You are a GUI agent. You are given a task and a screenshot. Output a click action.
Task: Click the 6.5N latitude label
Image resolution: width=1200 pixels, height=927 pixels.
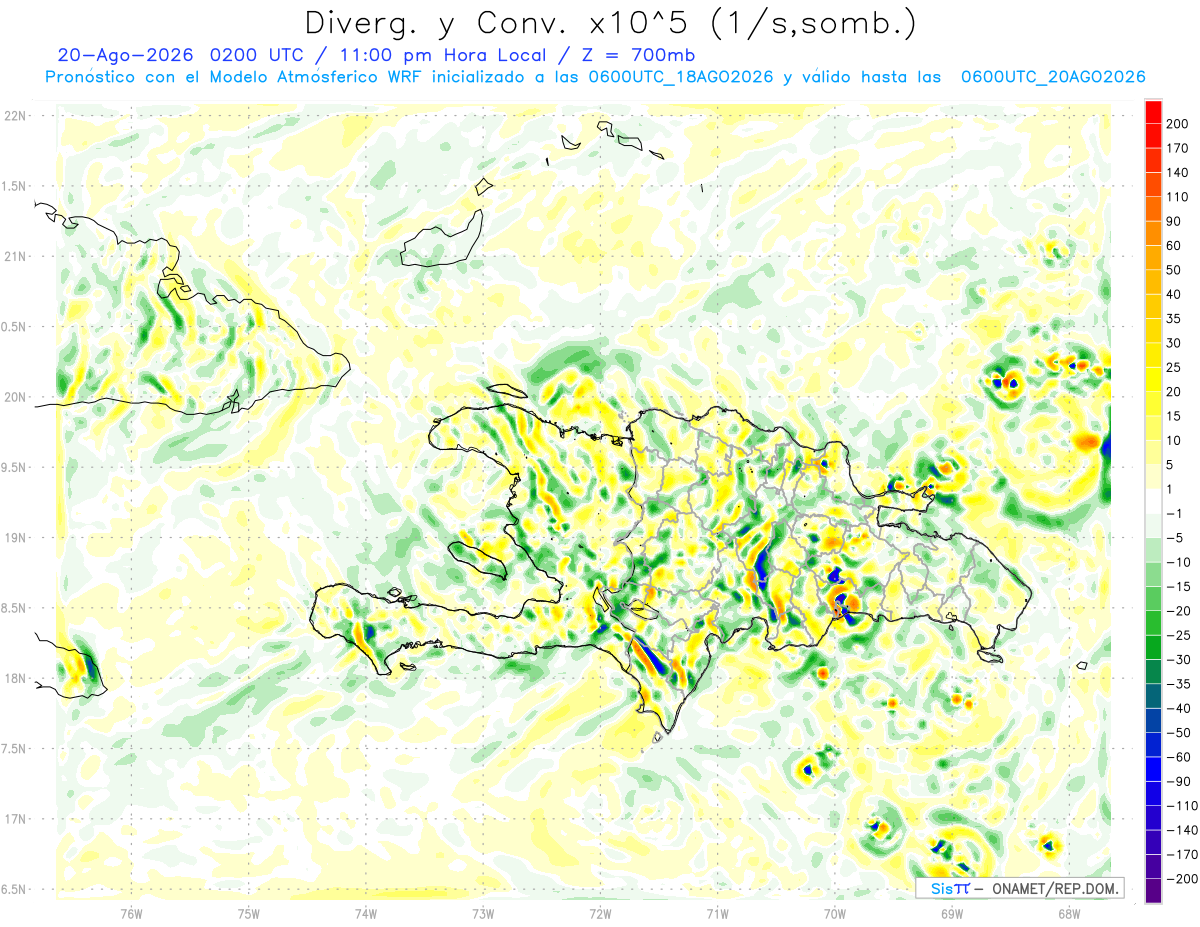point(15,889)
